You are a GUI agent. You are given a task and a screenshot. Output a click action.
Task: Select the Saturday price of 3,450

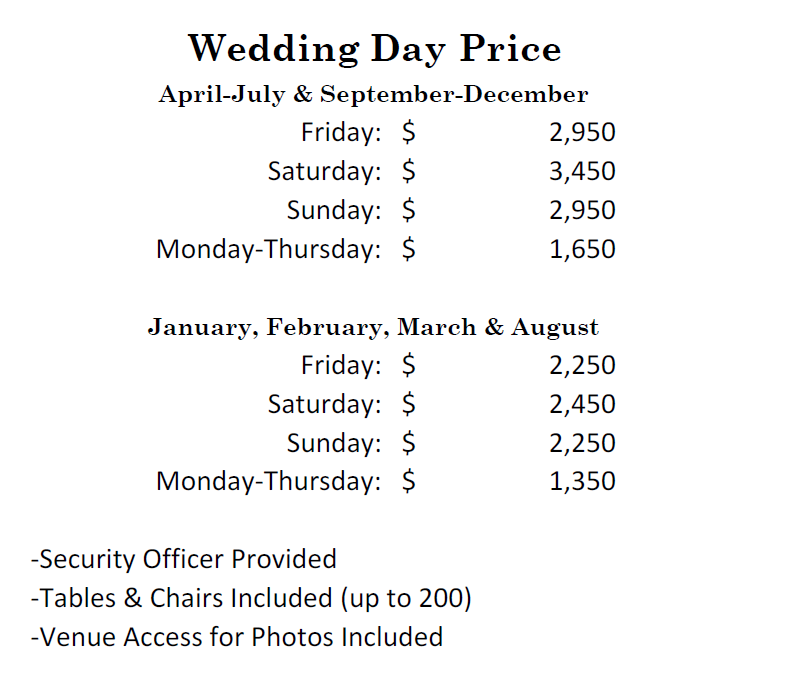coord(582,171)
